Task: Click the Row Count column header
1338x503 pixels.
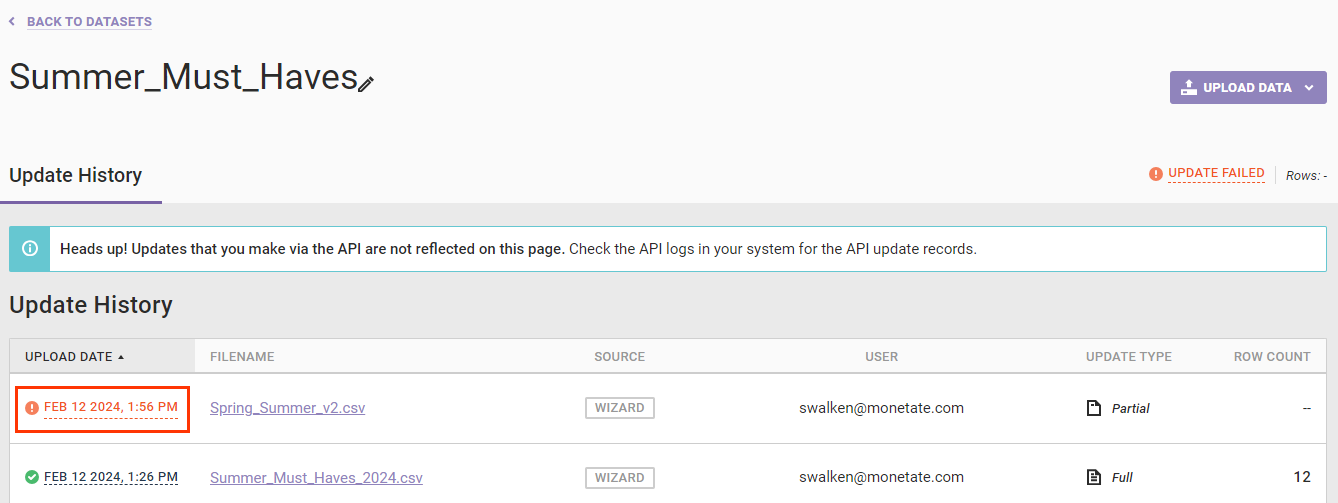Action: coord(1272,357)
